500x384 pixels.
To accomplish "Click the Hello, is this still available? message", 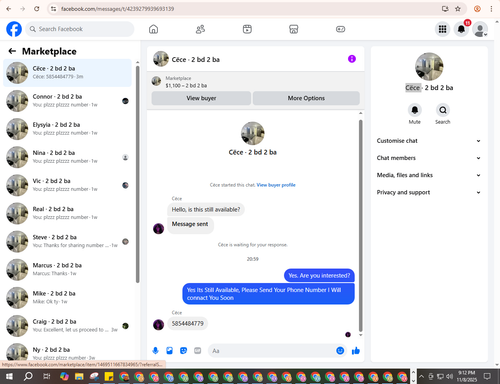I will tap(206, 210).
